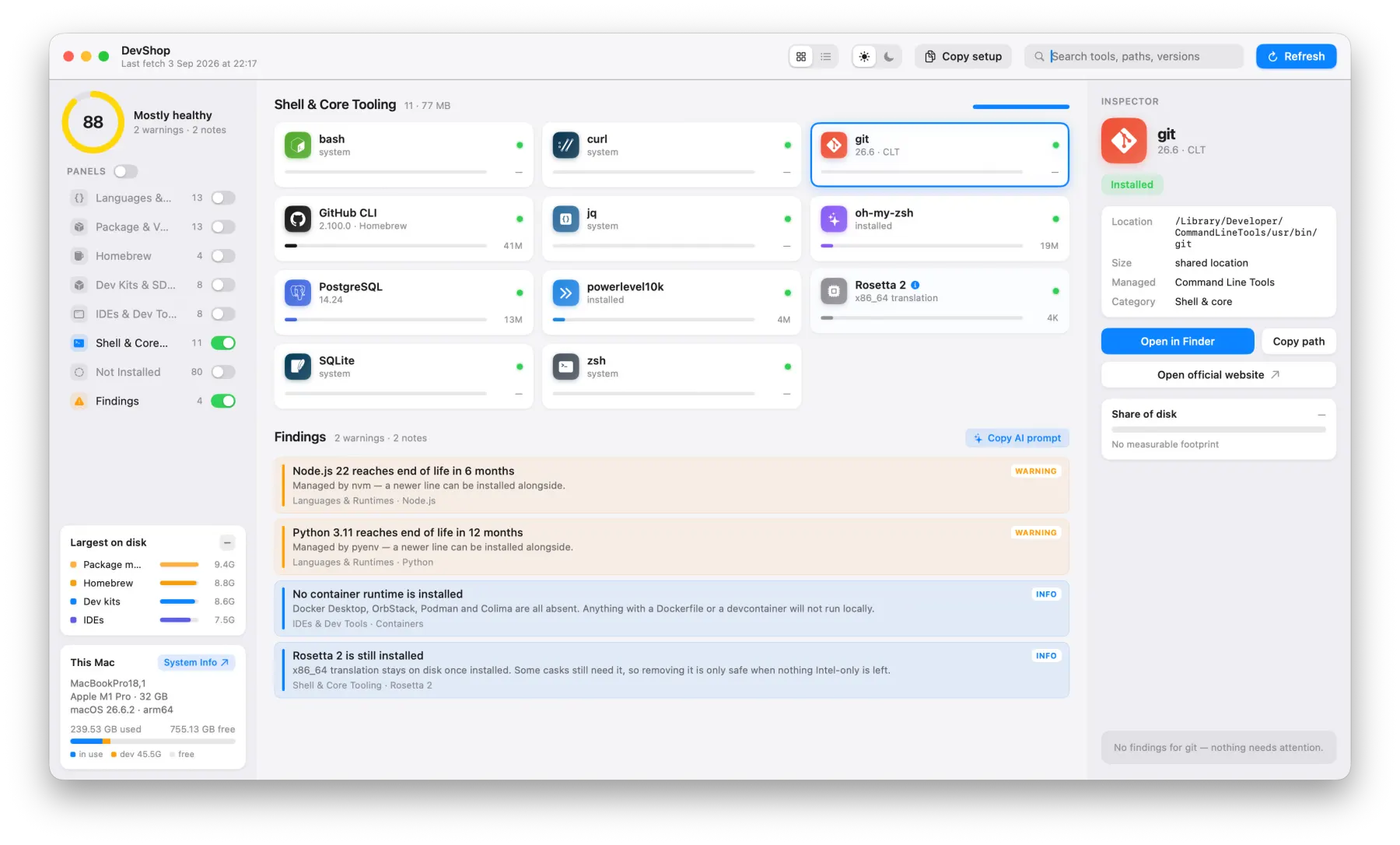Click Copy AI prompt button
Screen dimensions: 1400x845
[x=1017, y=438]
